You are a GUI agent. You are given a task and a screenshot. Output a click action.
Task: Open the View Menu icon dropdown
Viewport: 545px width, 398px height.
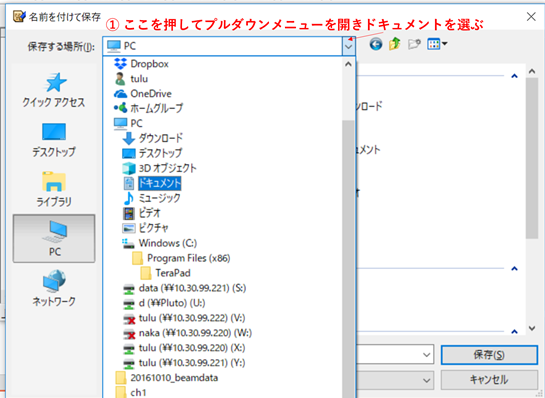[437, 44]
